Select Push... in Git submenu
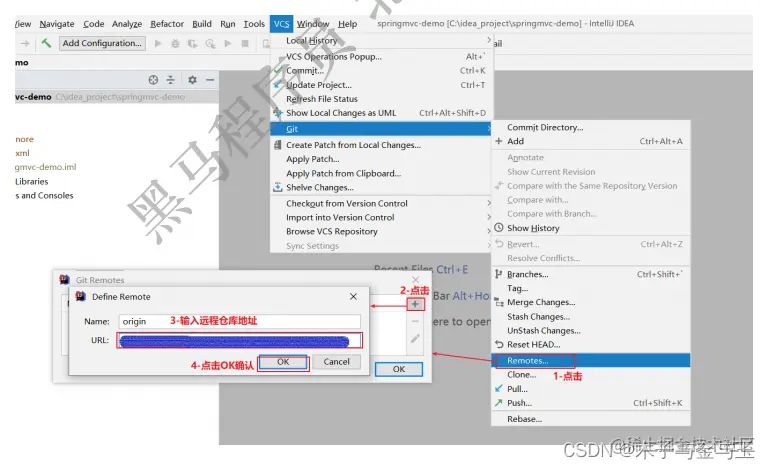This screenshot has height=469, width=770. coord(591,403)
